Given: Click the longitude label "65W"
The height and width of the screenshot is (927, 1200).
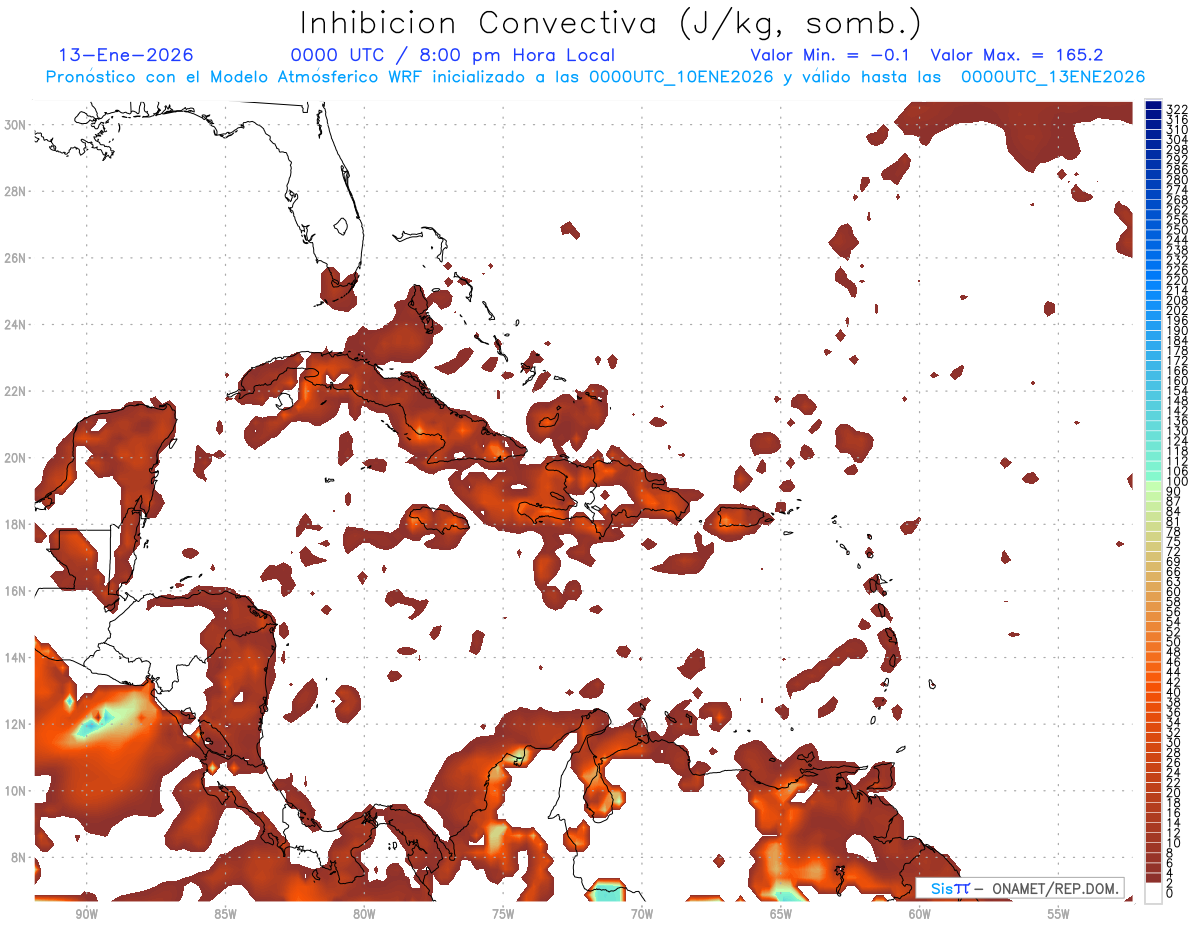Looking at the screenshot, I should click(x=781, y=915).
